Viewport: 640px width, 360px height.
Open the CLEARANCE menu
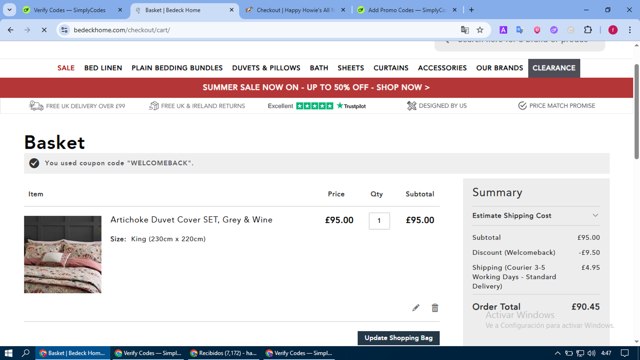[x=554, y=68]
